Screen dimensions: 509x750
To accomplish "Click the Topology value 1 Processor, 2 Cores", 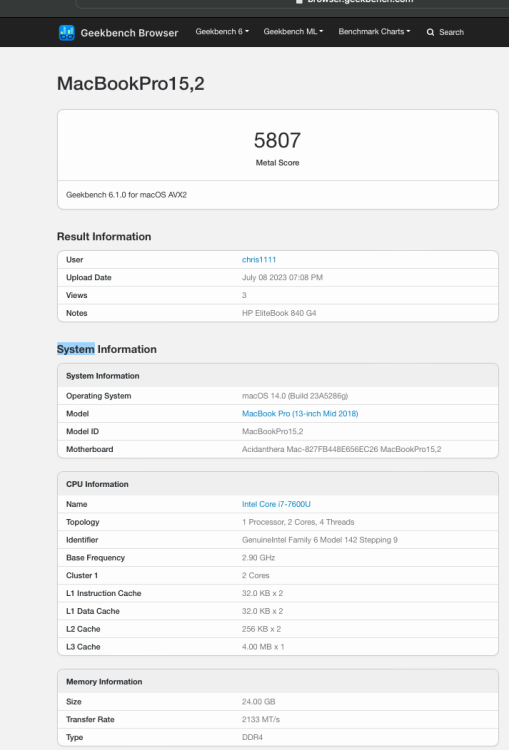I will (298, 522).
